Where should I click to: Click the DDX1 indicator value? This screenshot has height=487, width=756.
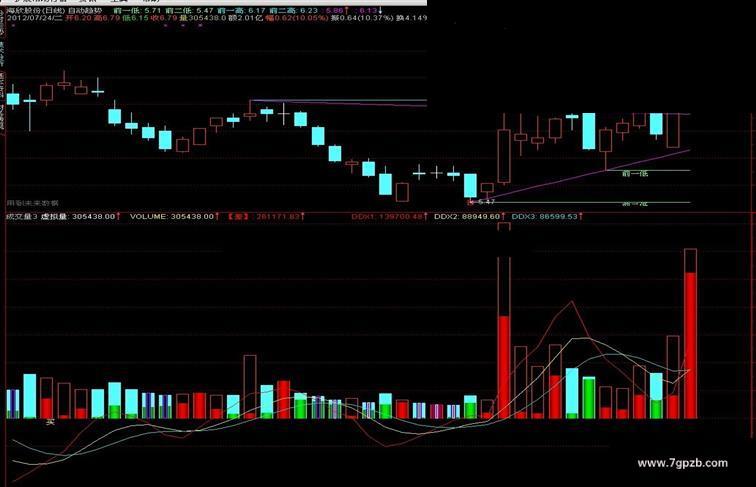(387, 216)
